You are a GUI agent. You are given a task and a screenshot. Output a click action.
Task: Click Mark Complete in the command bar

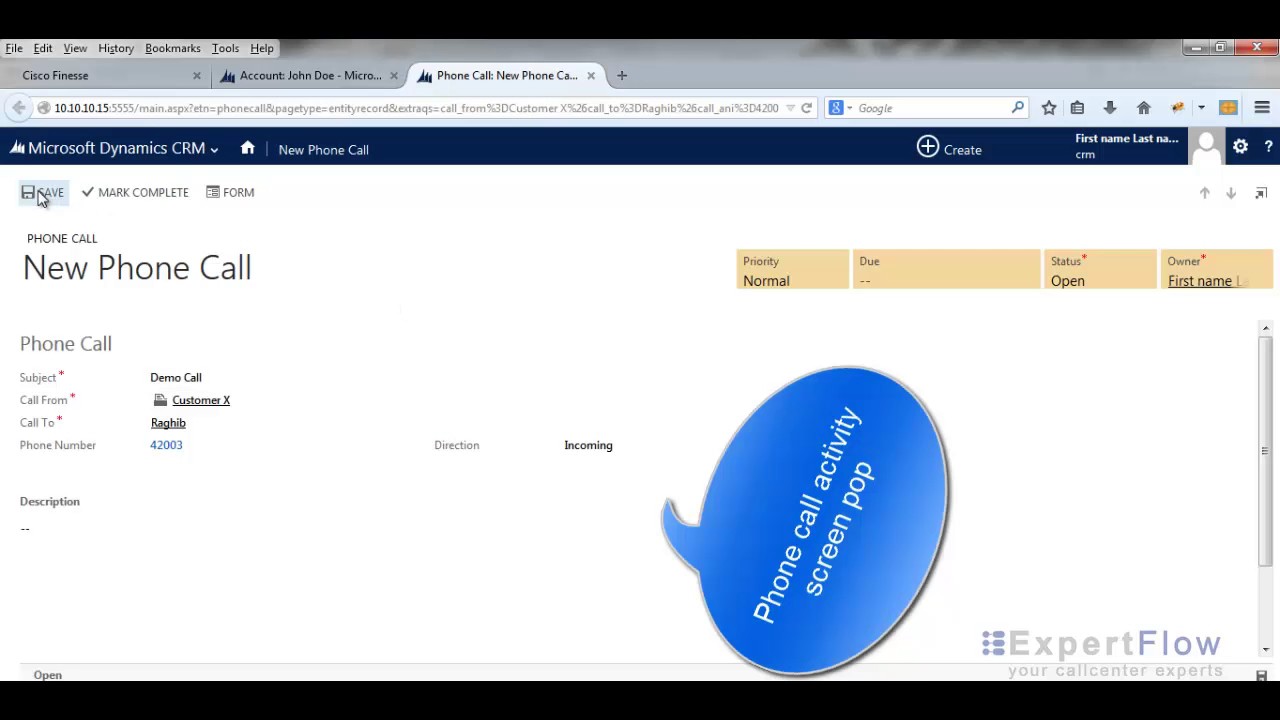pyautogui.click(x=135, y=192)
